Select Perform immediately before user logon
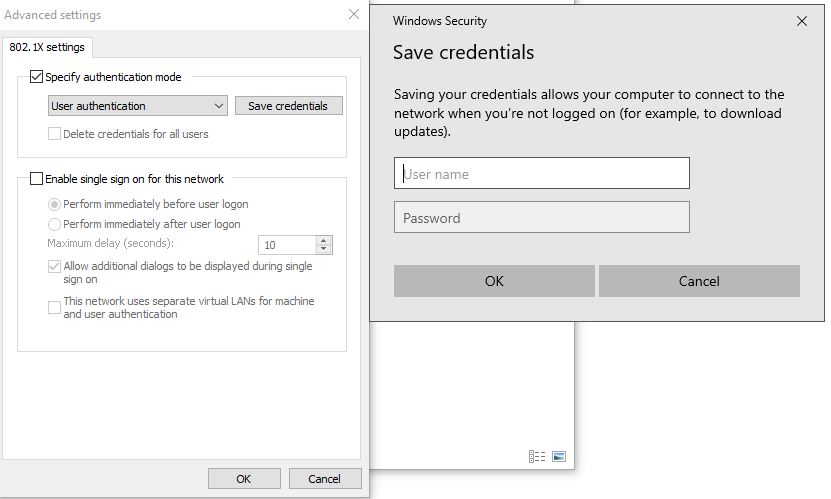Screen dimensions: 831x499 click(54, 204)
